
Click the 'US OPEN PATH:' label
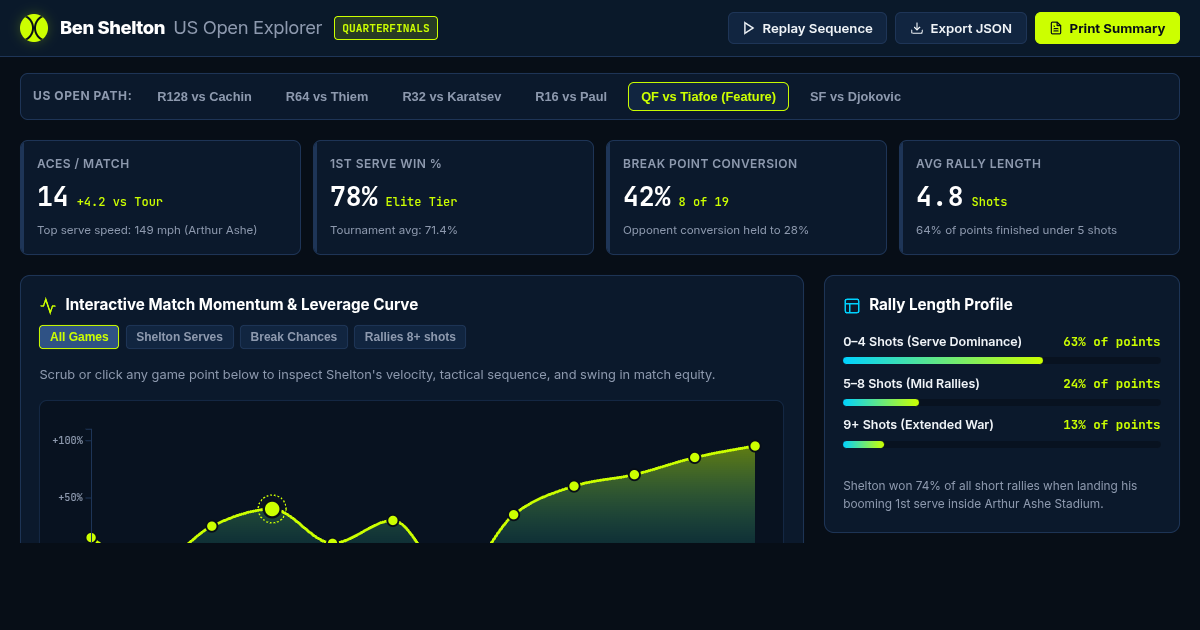pyautogui.click(x=82, y=96)
